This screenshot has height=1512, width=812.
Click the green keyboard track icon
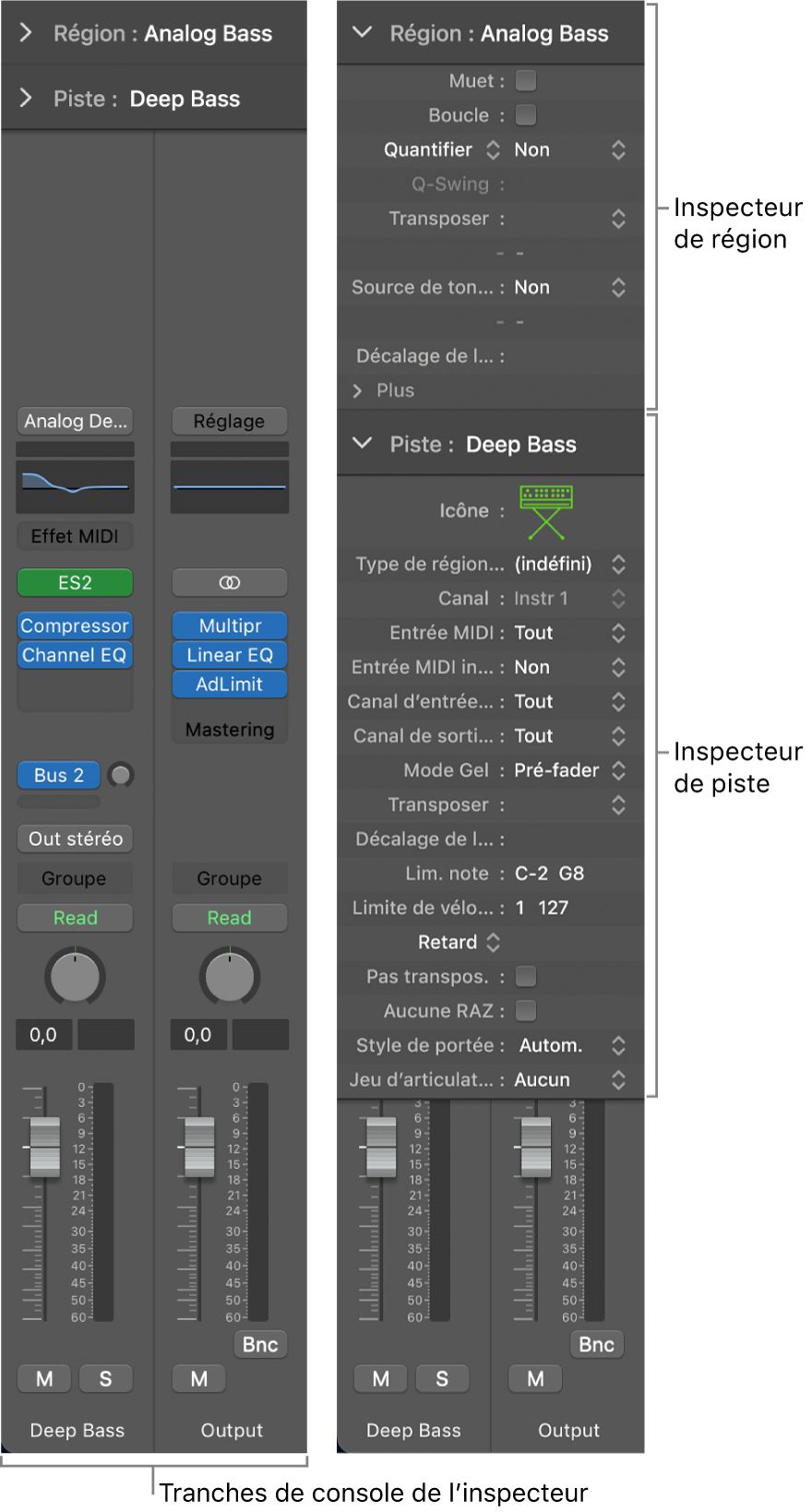click(546, 511)
